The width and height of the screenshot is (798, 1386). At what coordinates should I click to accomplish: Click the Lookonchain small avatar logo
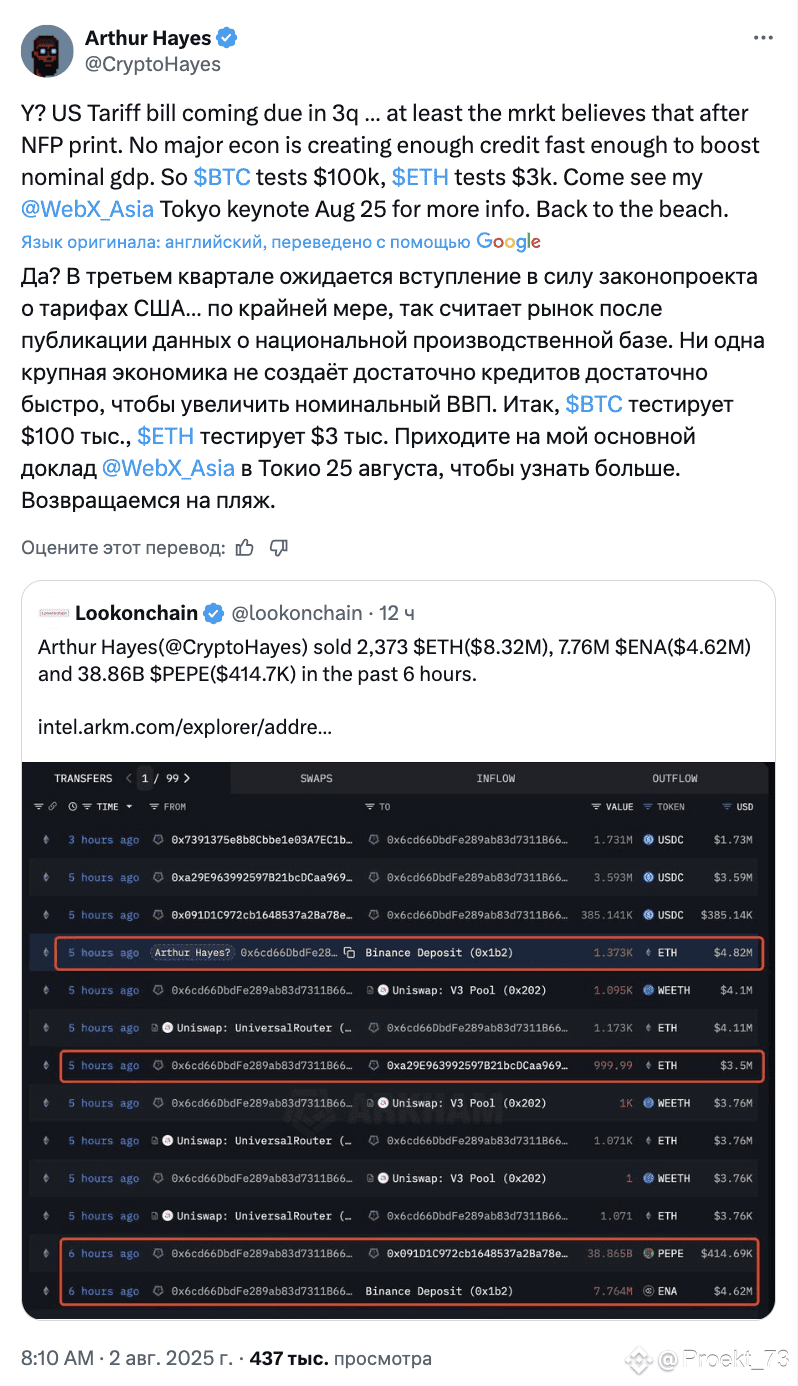point(54,613)
